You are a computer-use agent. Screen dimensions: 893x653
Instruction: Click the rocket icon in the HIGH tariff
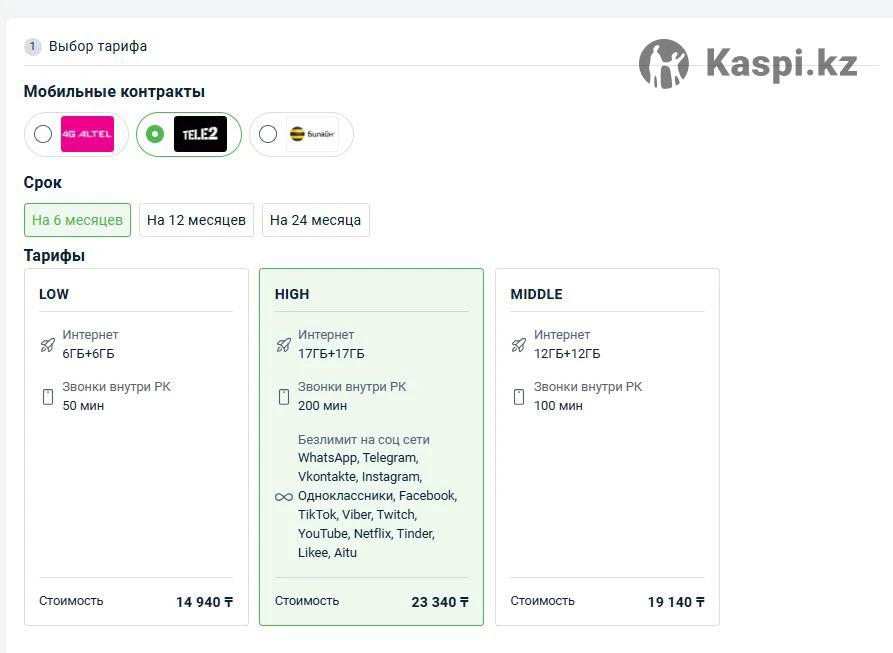284,344
